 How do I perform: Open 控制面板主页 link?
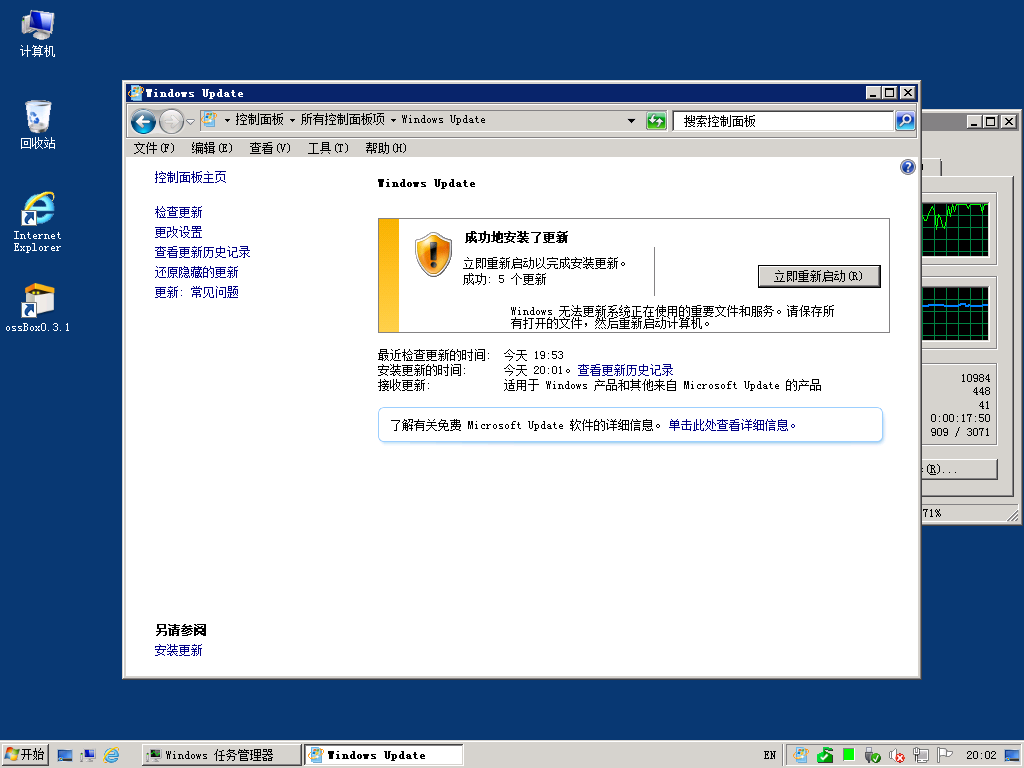tap(190, 177)
